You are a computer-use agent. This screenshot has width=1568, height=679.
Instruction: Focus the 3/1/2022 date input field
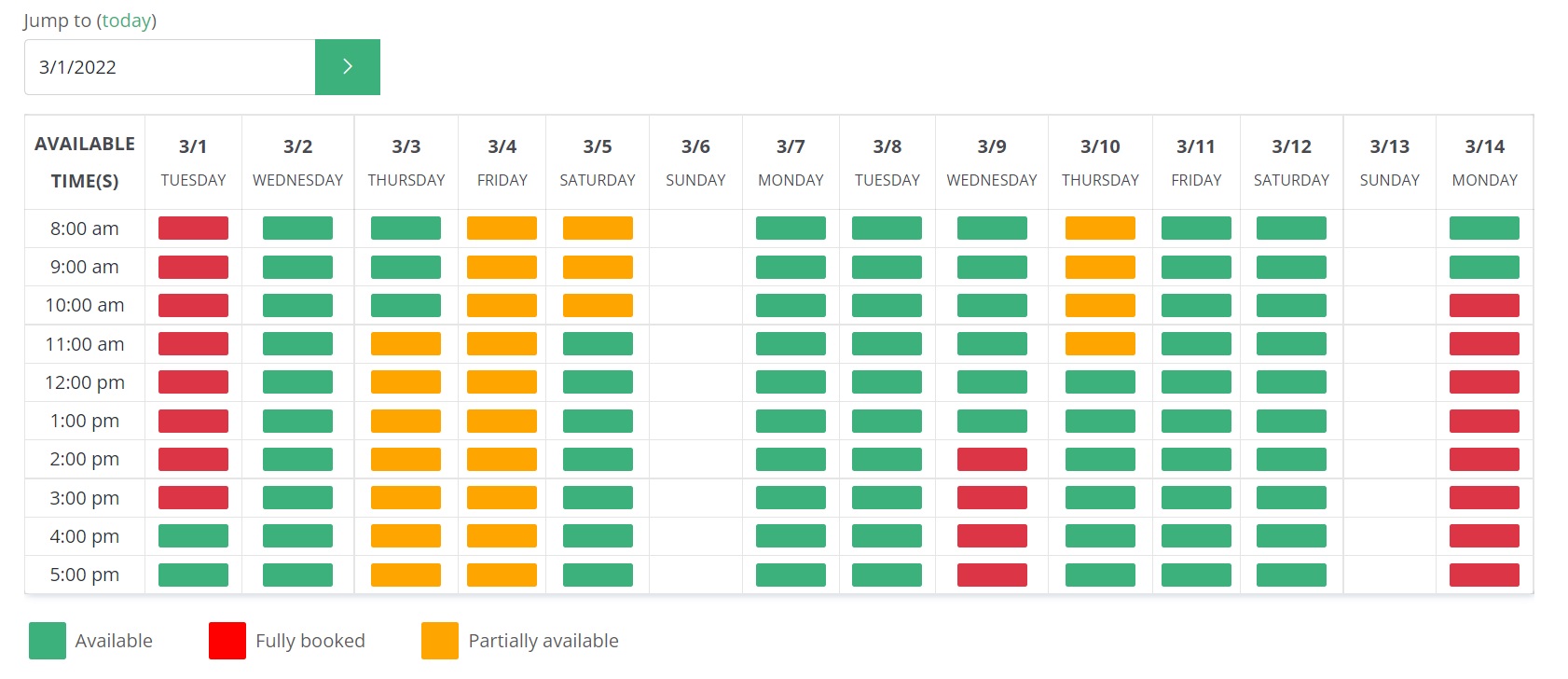(x=170, y=67)
